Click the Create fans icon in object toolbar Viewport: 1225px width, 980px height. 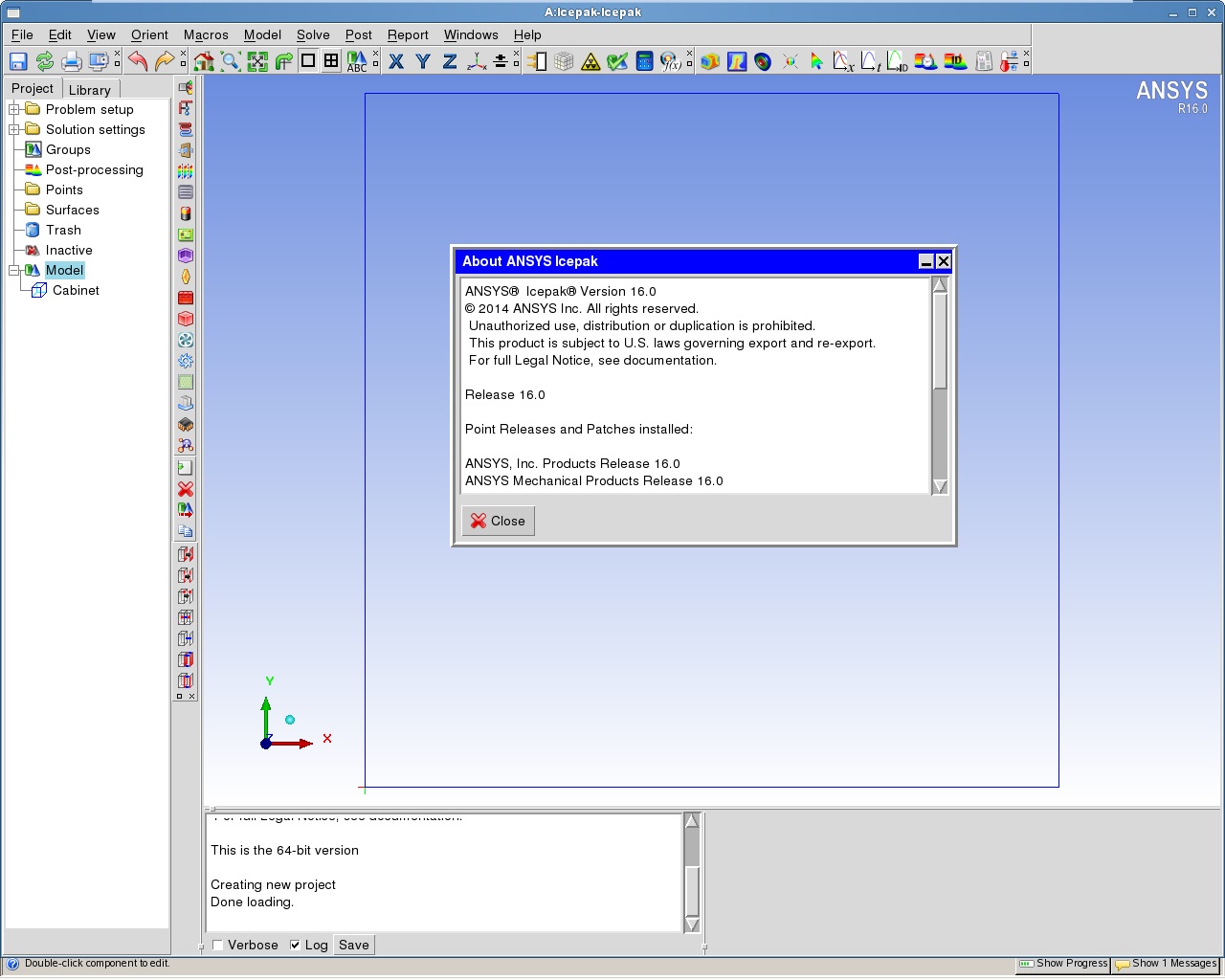point(186,340)
